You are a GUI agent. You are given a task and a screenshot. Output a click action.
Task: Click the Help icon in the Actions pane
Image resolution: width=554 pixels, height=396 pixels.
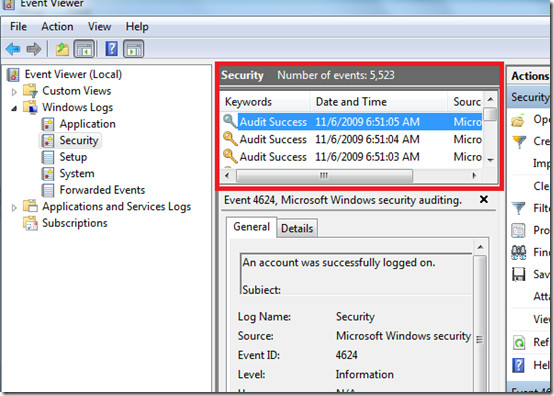518,365
